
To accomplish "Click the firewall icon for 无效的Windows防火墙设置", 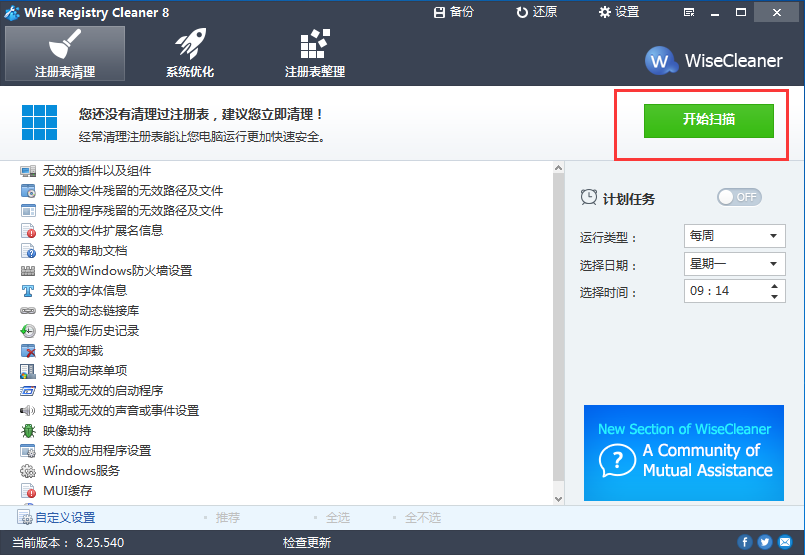I will tap(28, 271).
